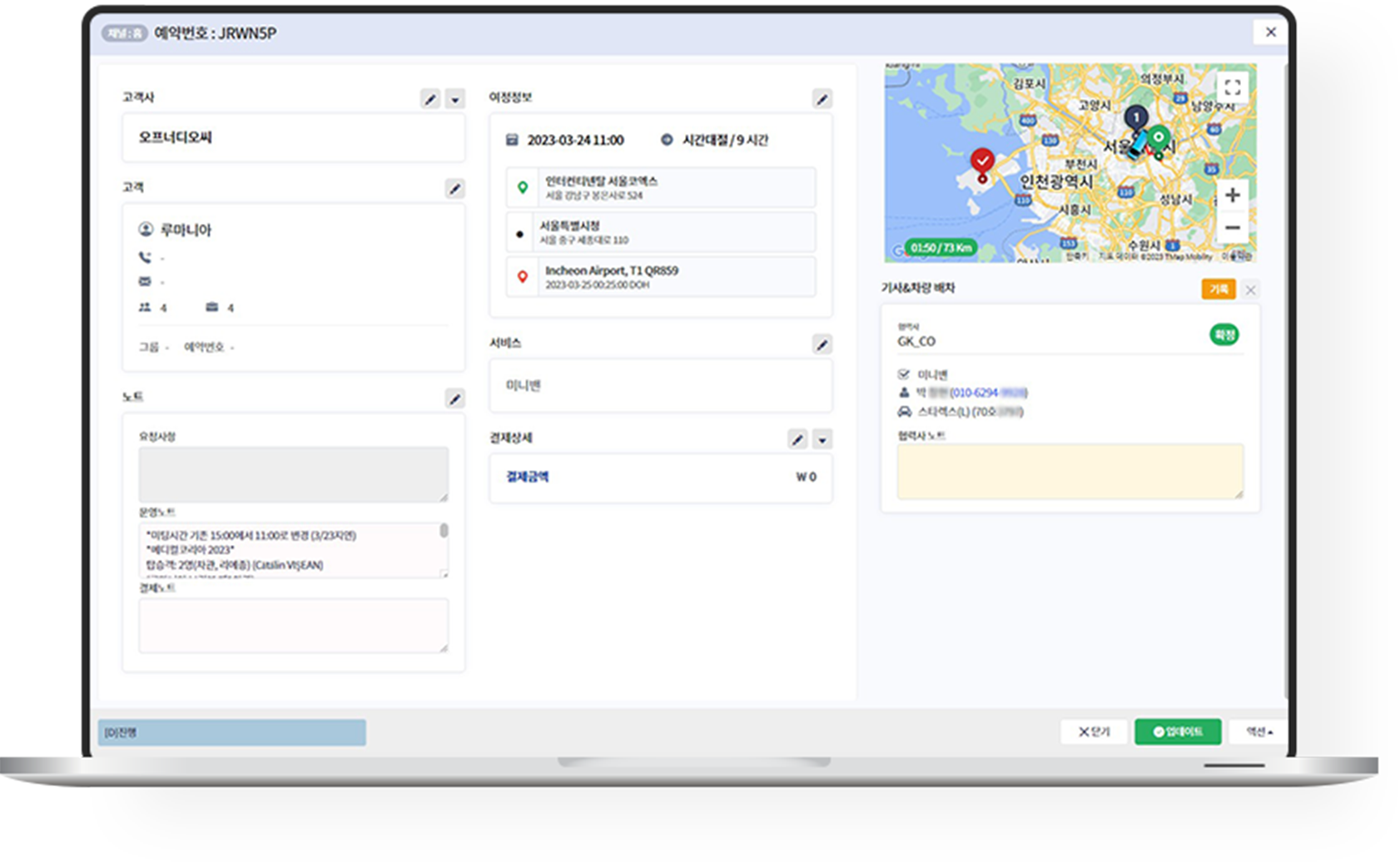This screenshot has width=1400, height=862.
Task: Click the 01:50 / 73 Km route badge
Action: point(941,248)
